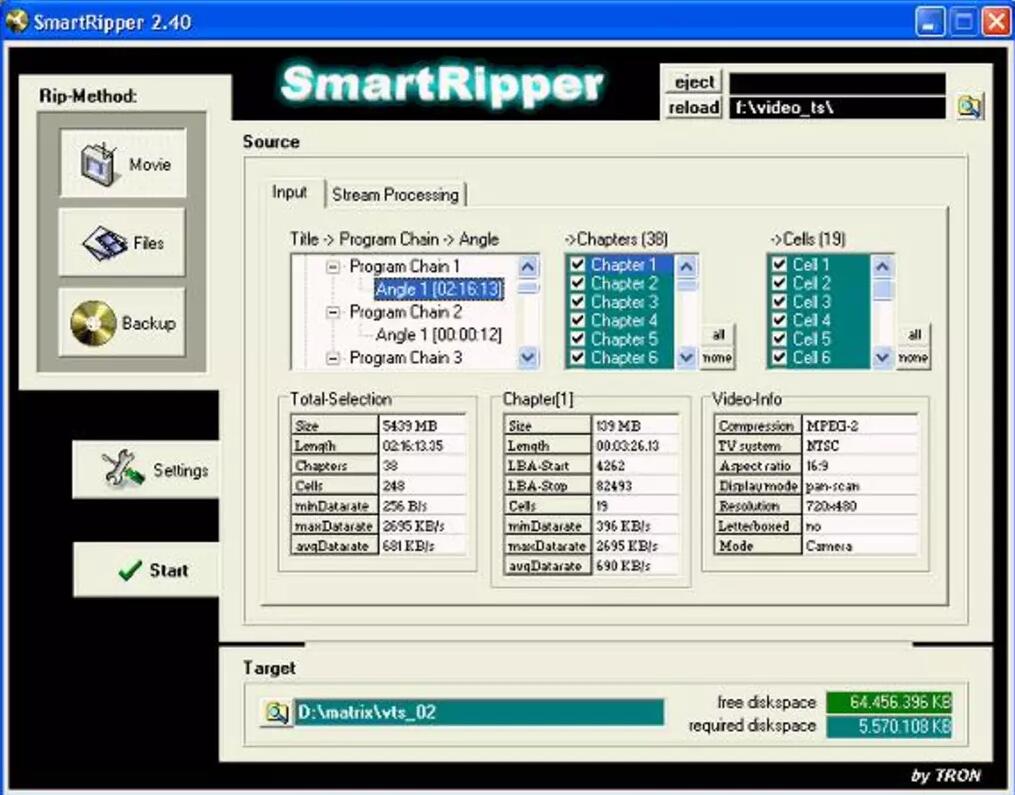The width and height of the screenshot is (1015, 795).
Task: Click the required diskspace value 5.570.108 KB
Action: pyautogui.click(x=889, y=726)
